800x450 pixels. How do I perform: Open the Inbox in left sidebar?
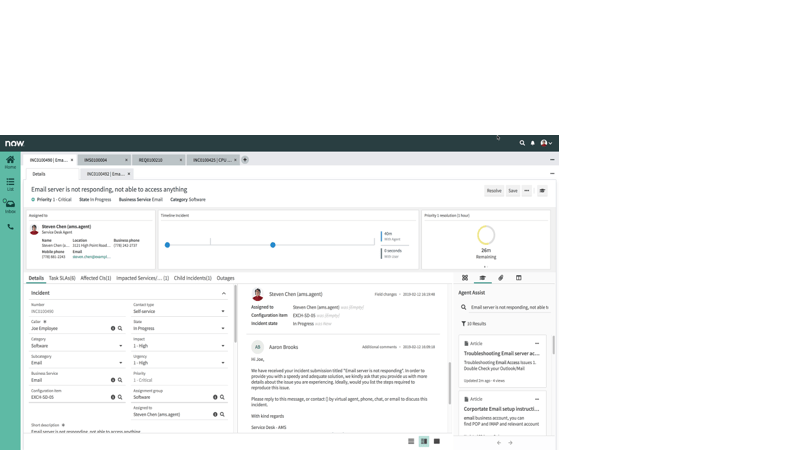click(x=10, y=206)
